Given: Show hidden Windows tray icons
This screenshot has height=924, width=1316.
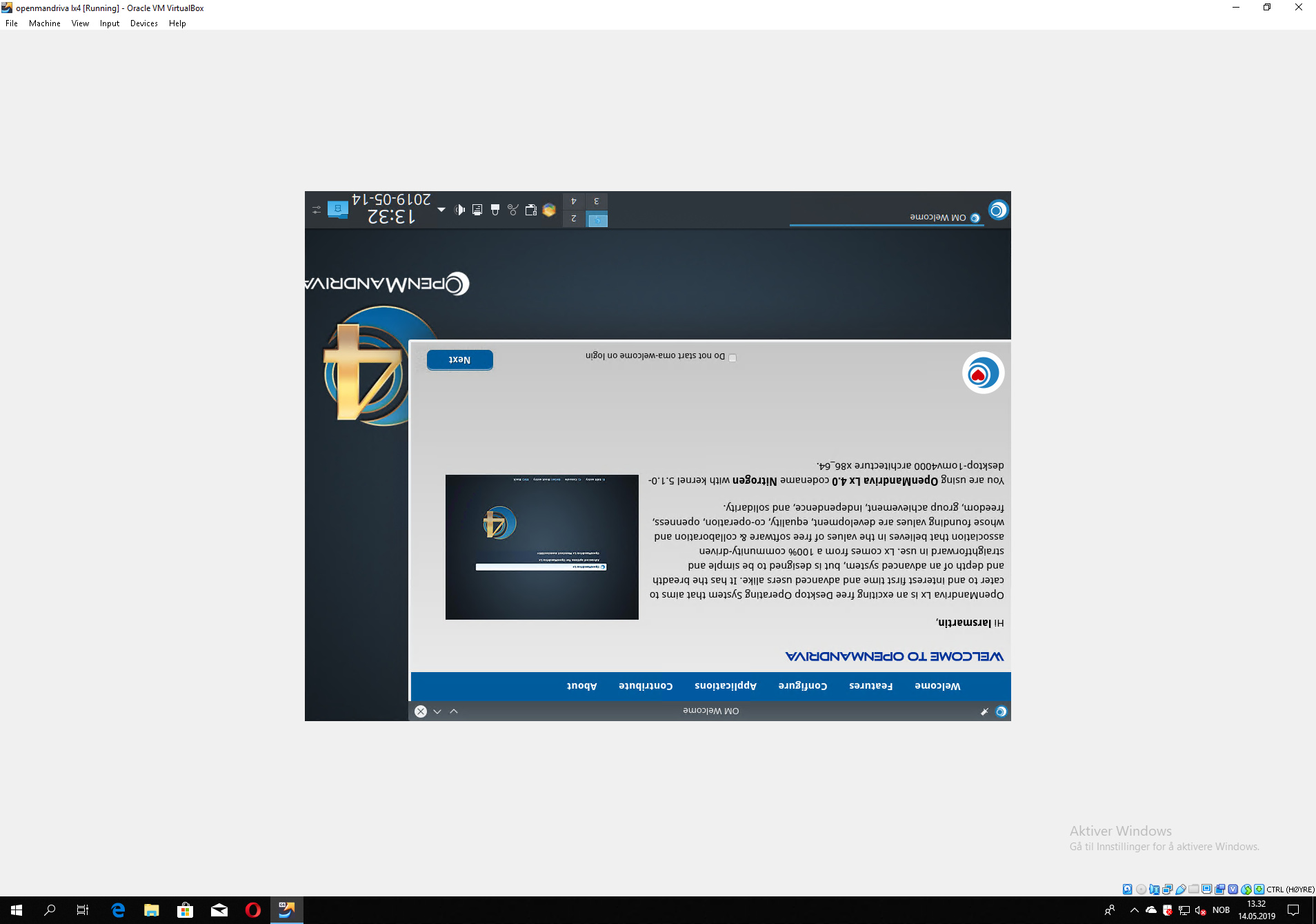Looking at the screenshot, I should 1134,910.
